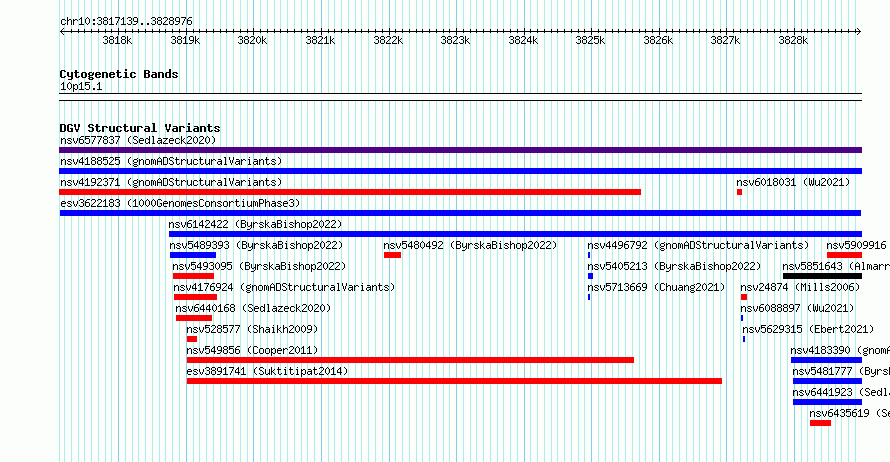This screenshot has height=462, width=890.
Task: Click the Cytogenetic Bands track title
Action: (x=119, y=74)
